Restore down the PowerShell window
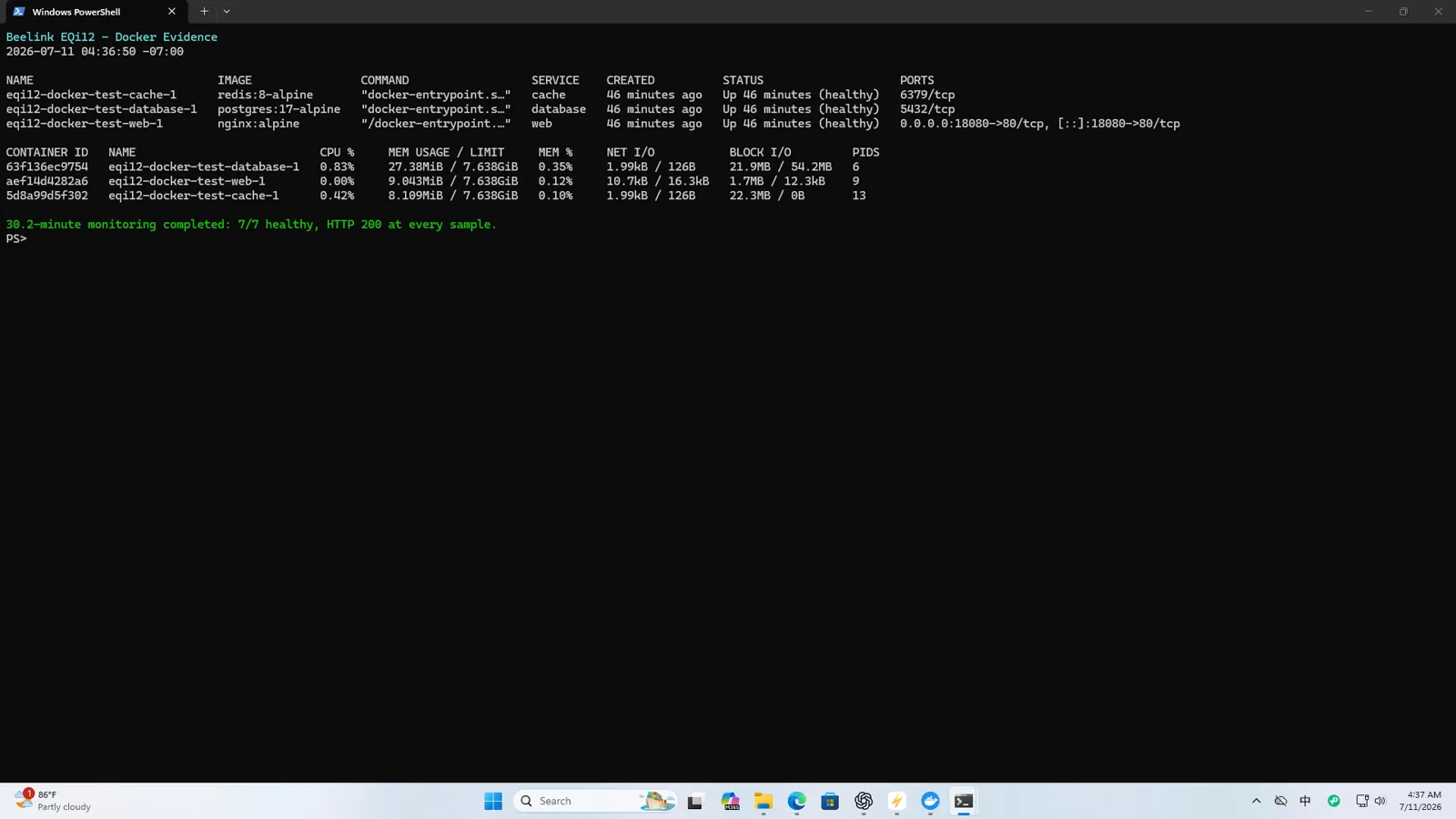This screenshot has height=819, width=1456. click(1403, 12)
